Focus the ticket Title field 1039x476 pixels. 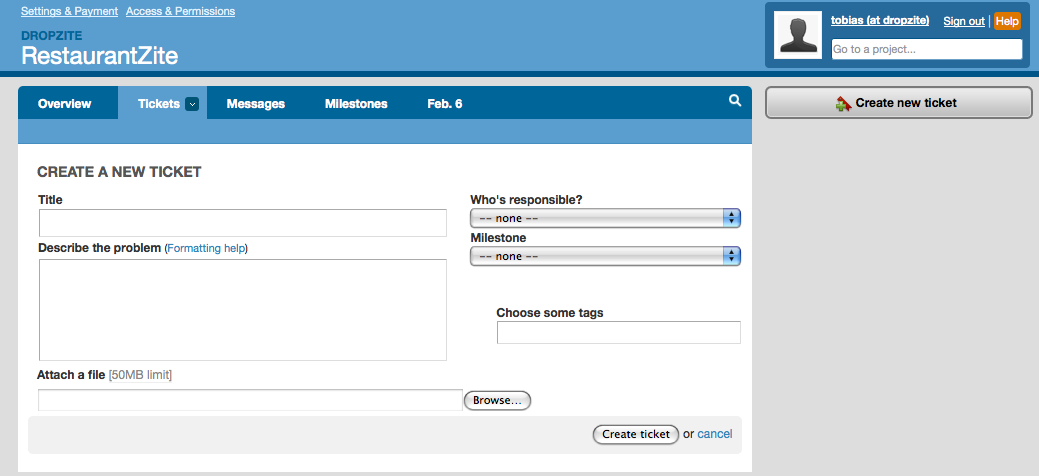tap(242, 223)
